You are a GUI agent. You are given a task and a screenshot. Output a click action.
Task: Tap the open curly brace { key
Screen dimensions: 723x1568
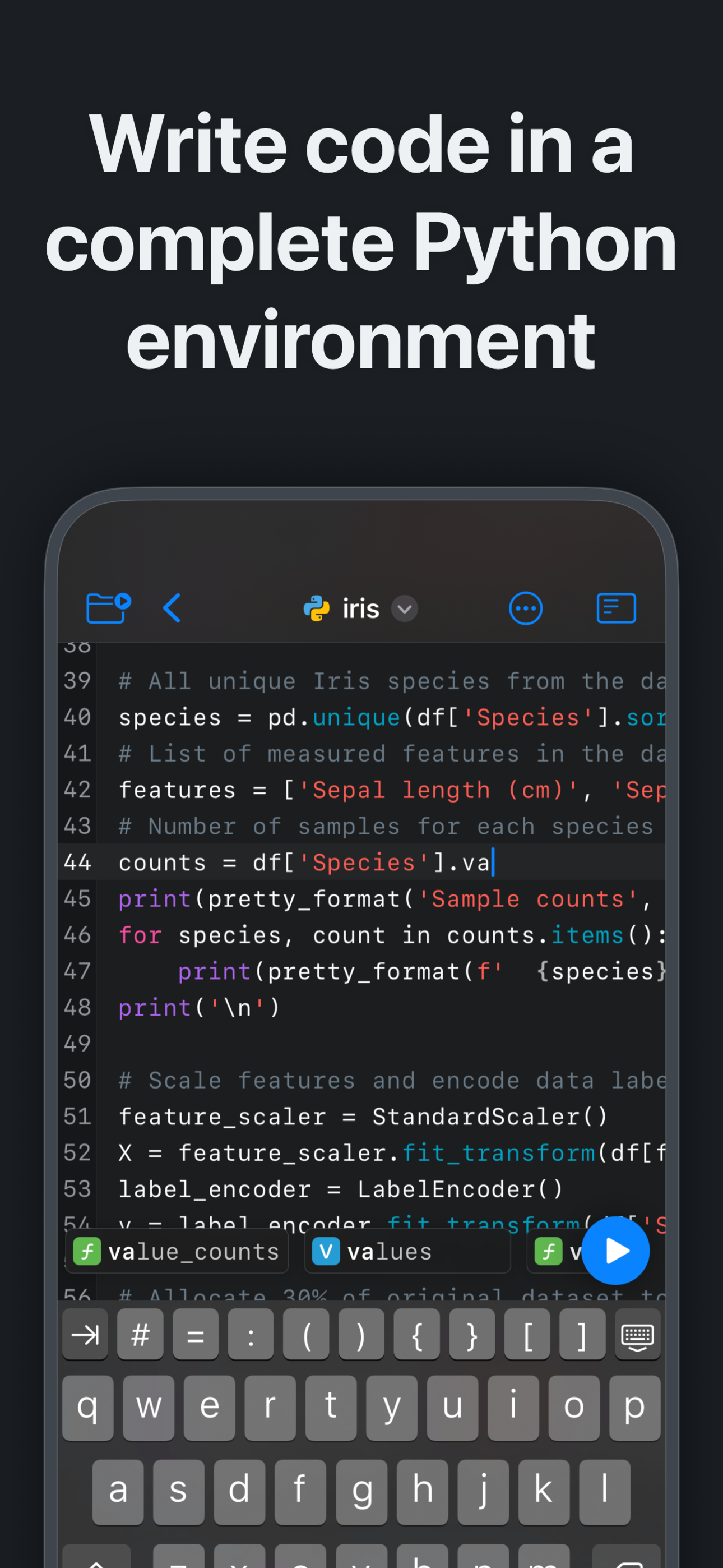(x=417, y=1335)
